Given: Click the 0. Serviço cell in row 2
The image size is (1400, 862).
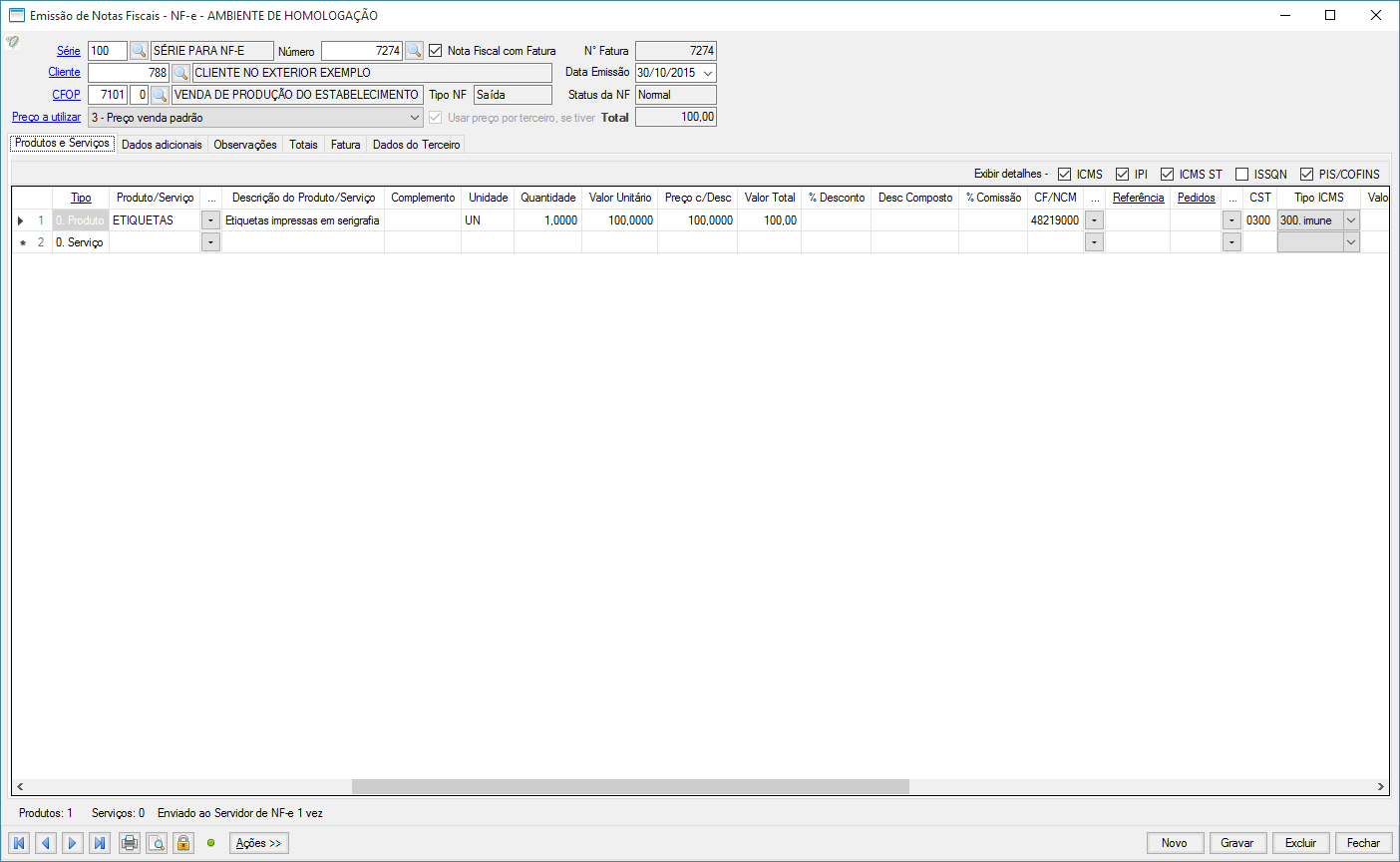Looking at the screenshot, I should [80, 242].
